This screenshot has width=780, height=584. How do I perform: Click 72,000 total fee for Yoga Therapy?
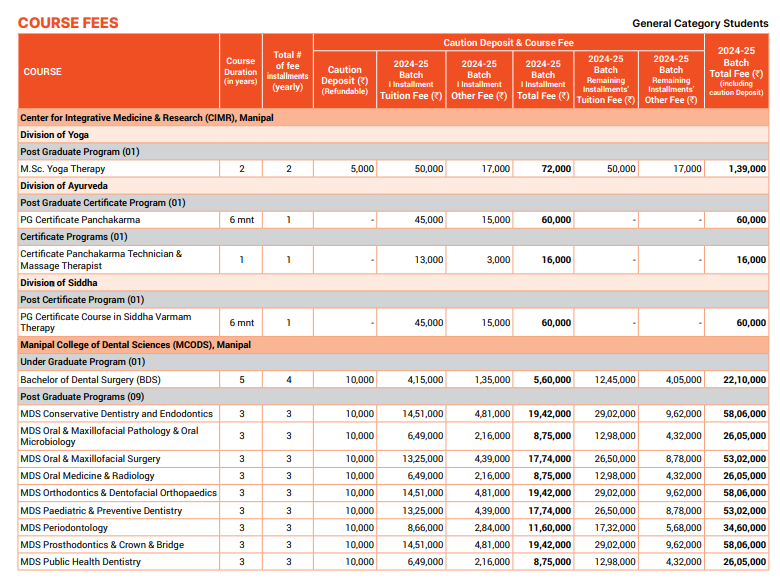point(556,169)
